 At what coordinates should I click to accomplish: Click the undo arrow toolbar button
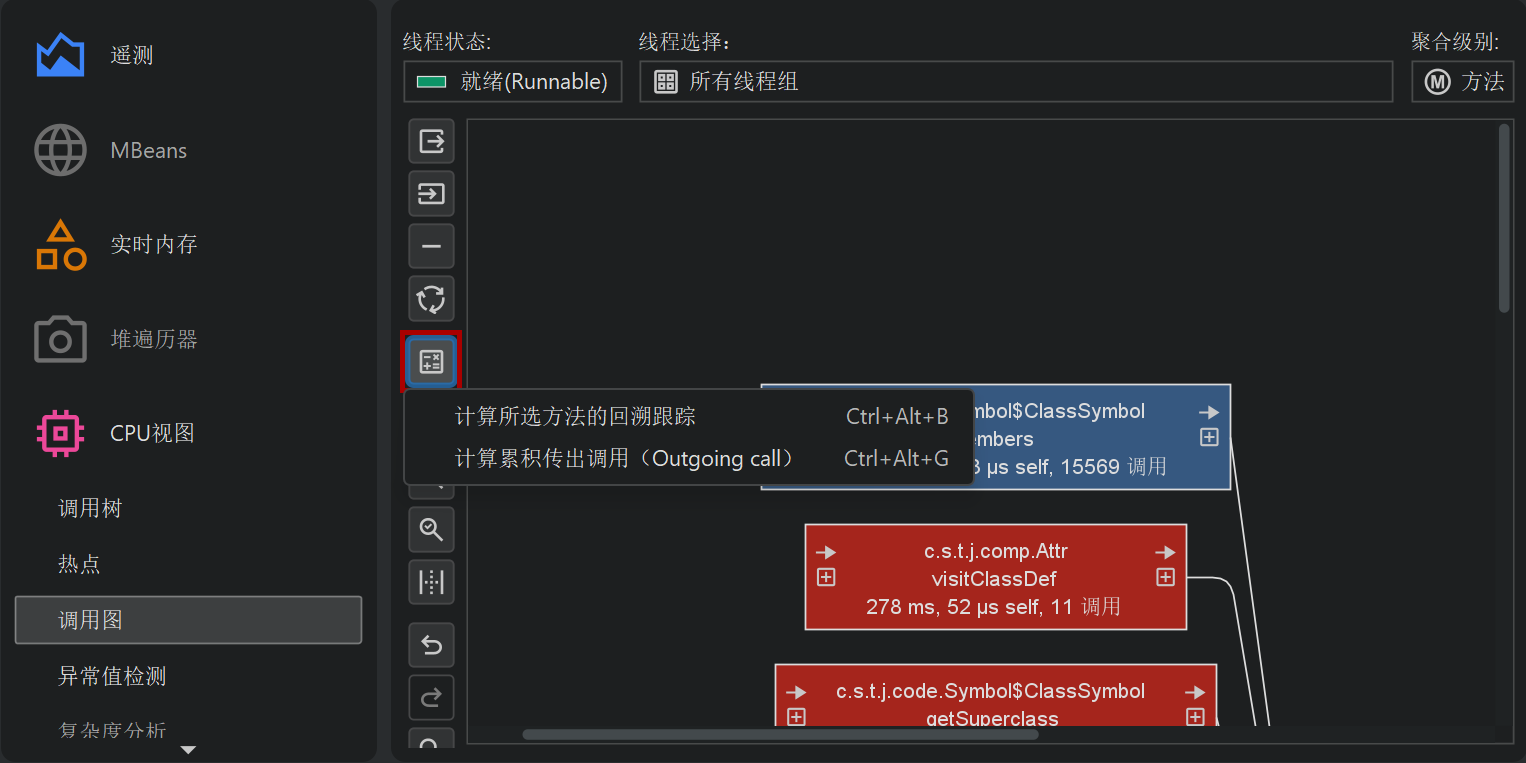click(x=431, y=646)
